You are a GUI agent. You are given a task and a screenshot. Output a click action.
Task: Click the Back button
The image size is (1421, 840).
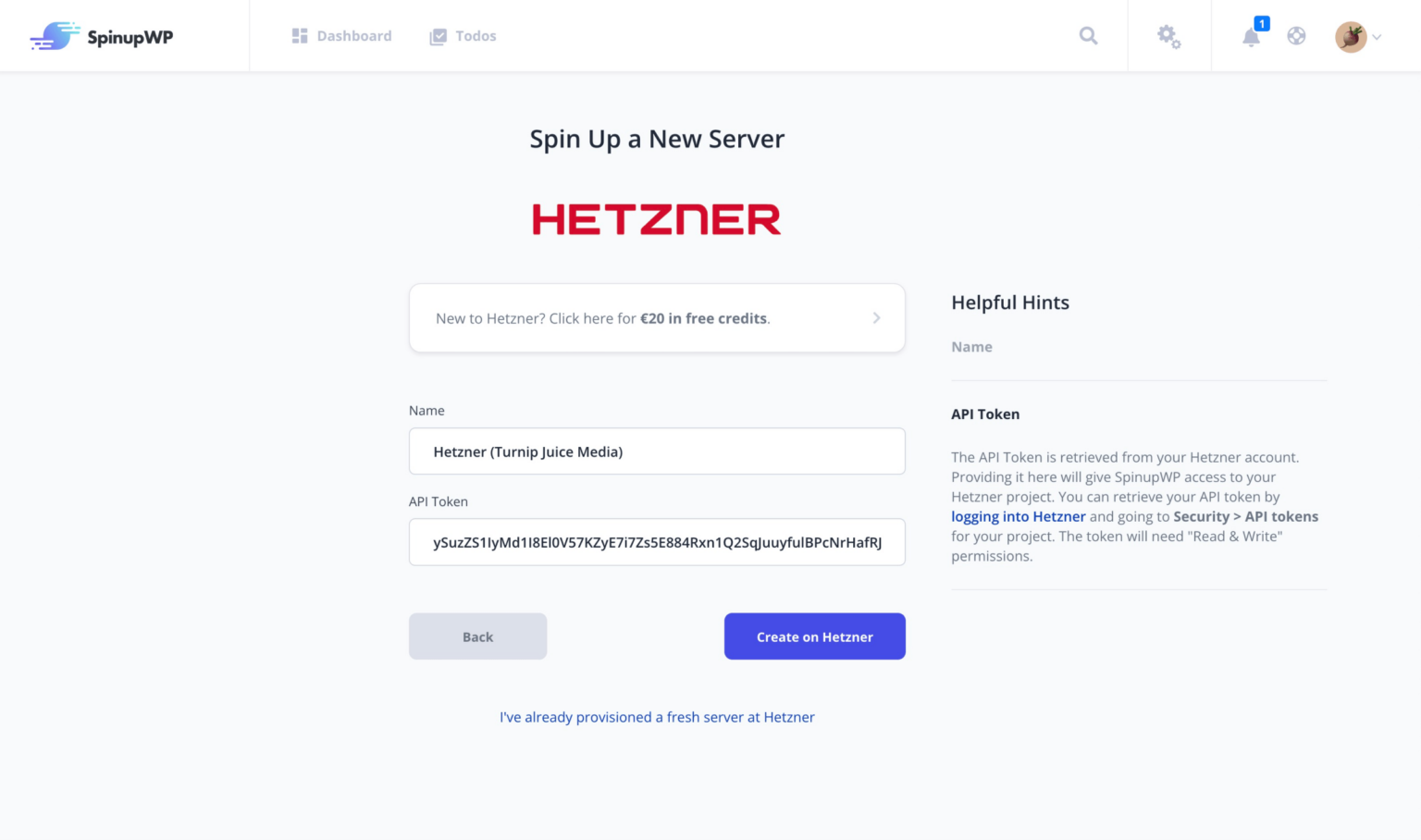point(477,636)
